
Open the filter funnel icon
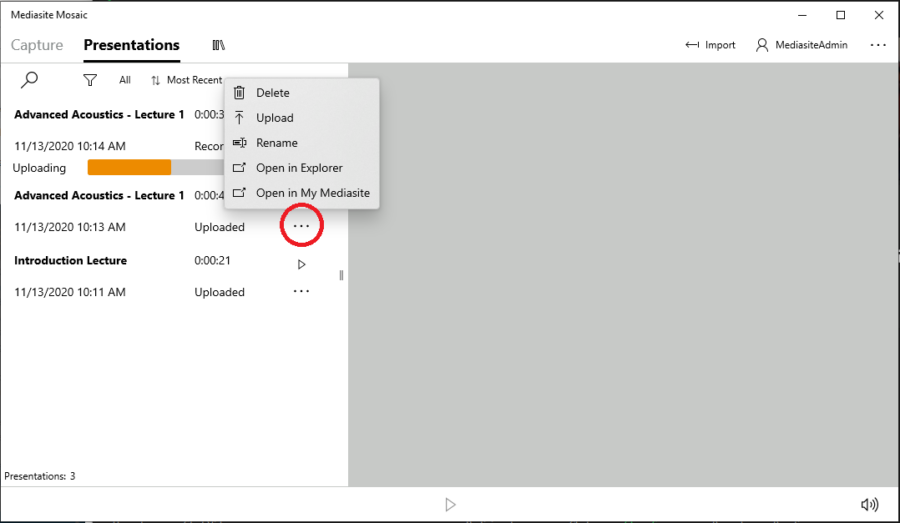[90, 80]
